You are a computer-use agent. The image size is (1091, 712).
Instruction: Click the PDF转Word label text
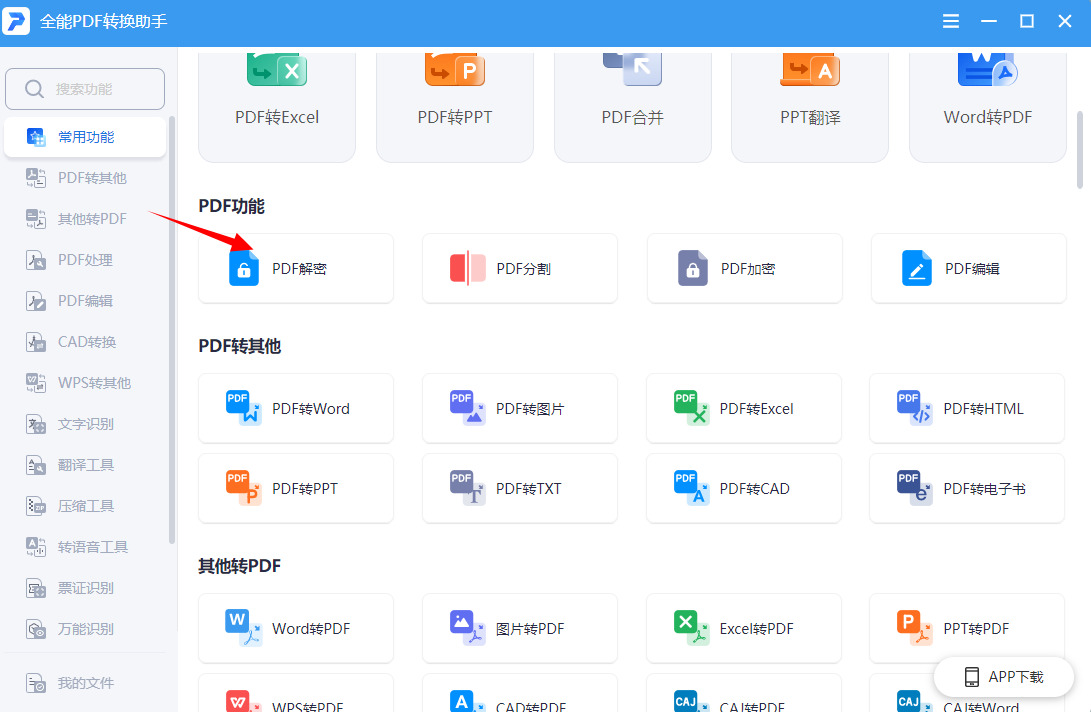point(311,409)
